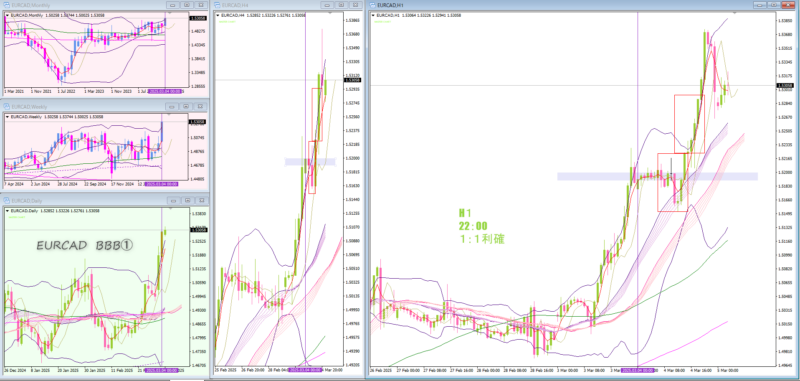This screenshot has width=800, height=381.
Task: Maximize the EURCAD,Weekly chart window
Action: pyautogui.click(x=187, y=106)
